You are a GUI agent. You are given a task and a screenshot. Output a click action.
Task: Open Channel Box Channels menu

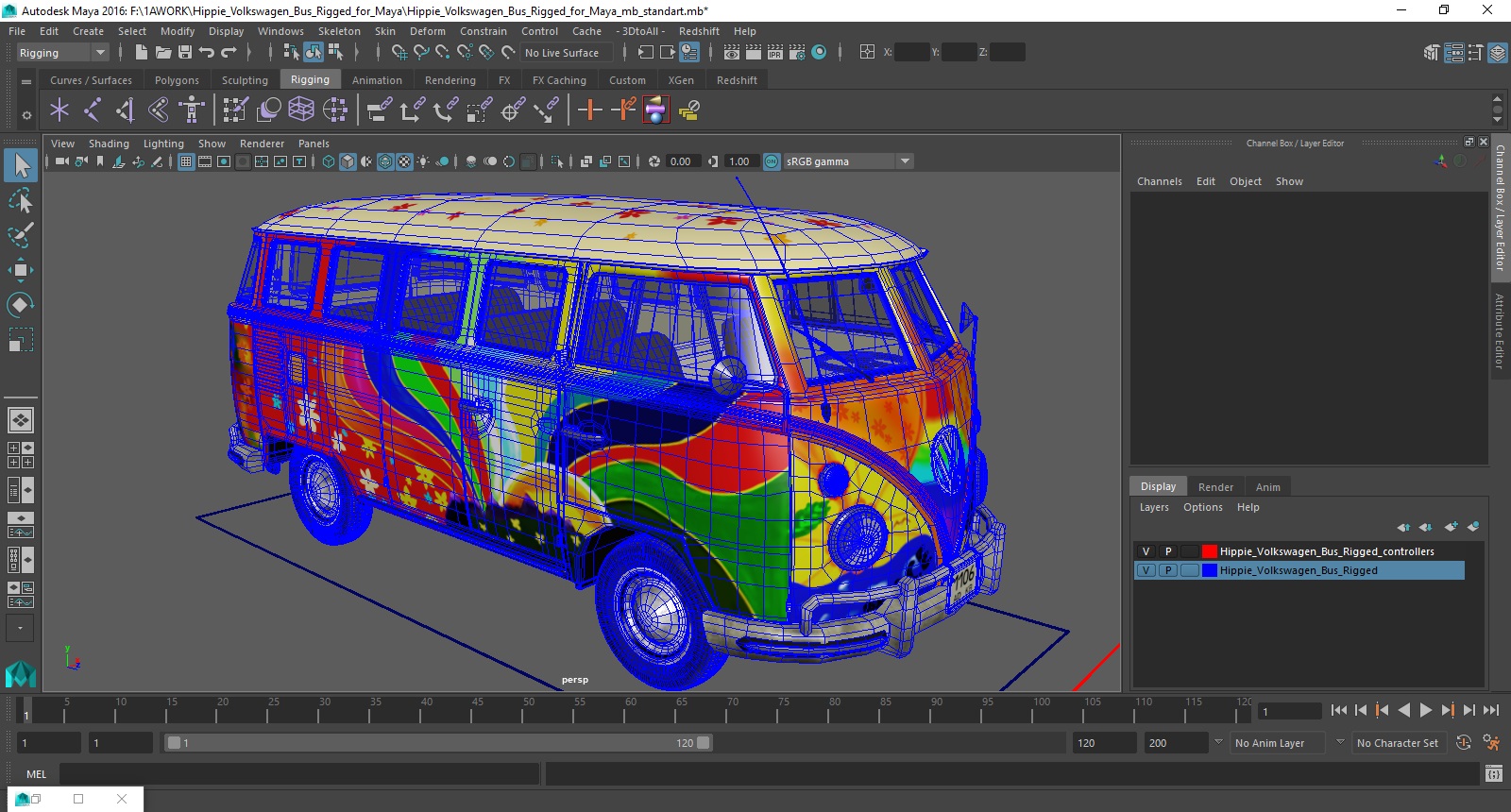point(1159,181)
